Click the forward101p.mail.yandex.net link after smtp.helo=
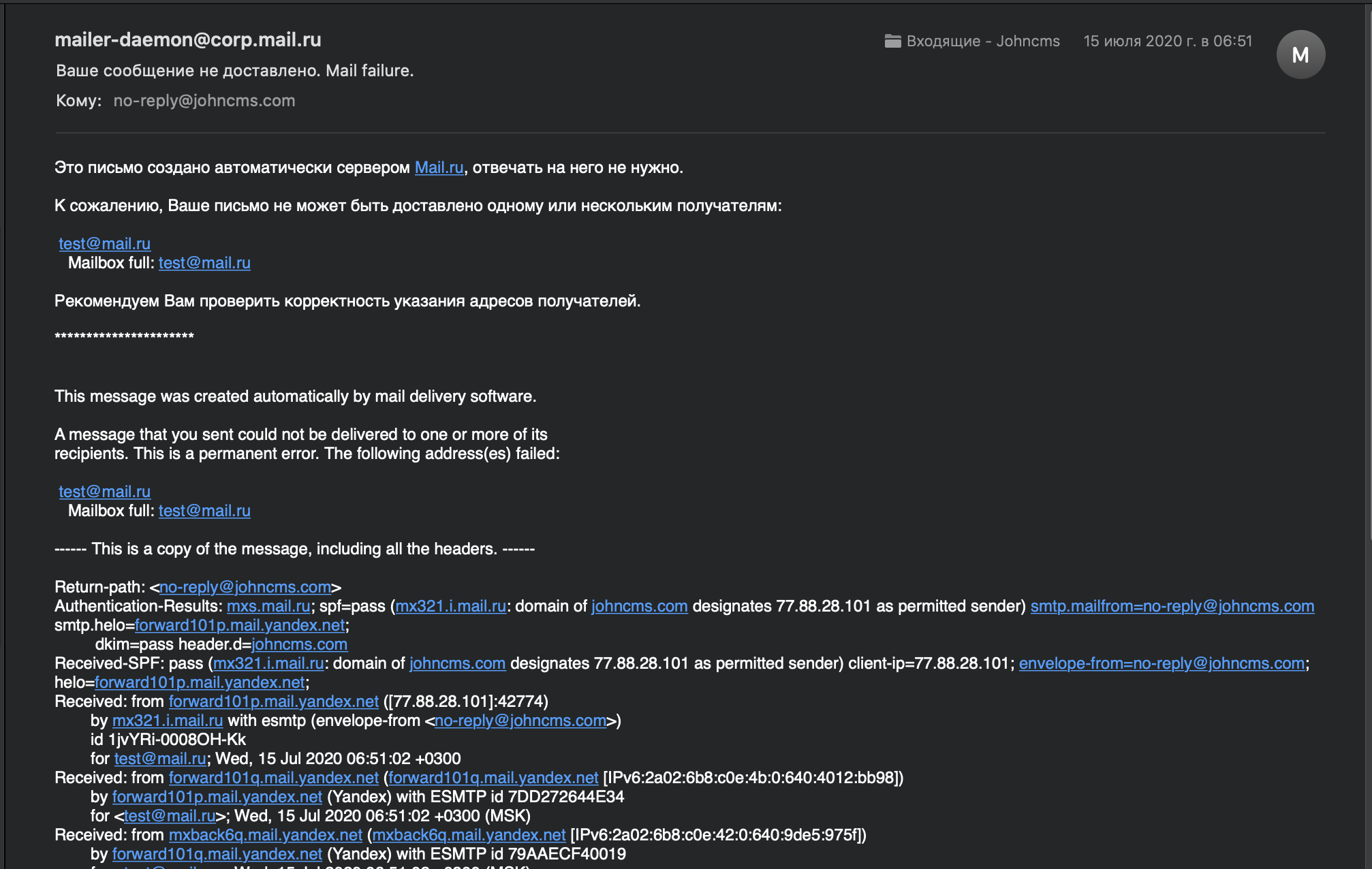Screen dimensions: 1372x869 240,625
